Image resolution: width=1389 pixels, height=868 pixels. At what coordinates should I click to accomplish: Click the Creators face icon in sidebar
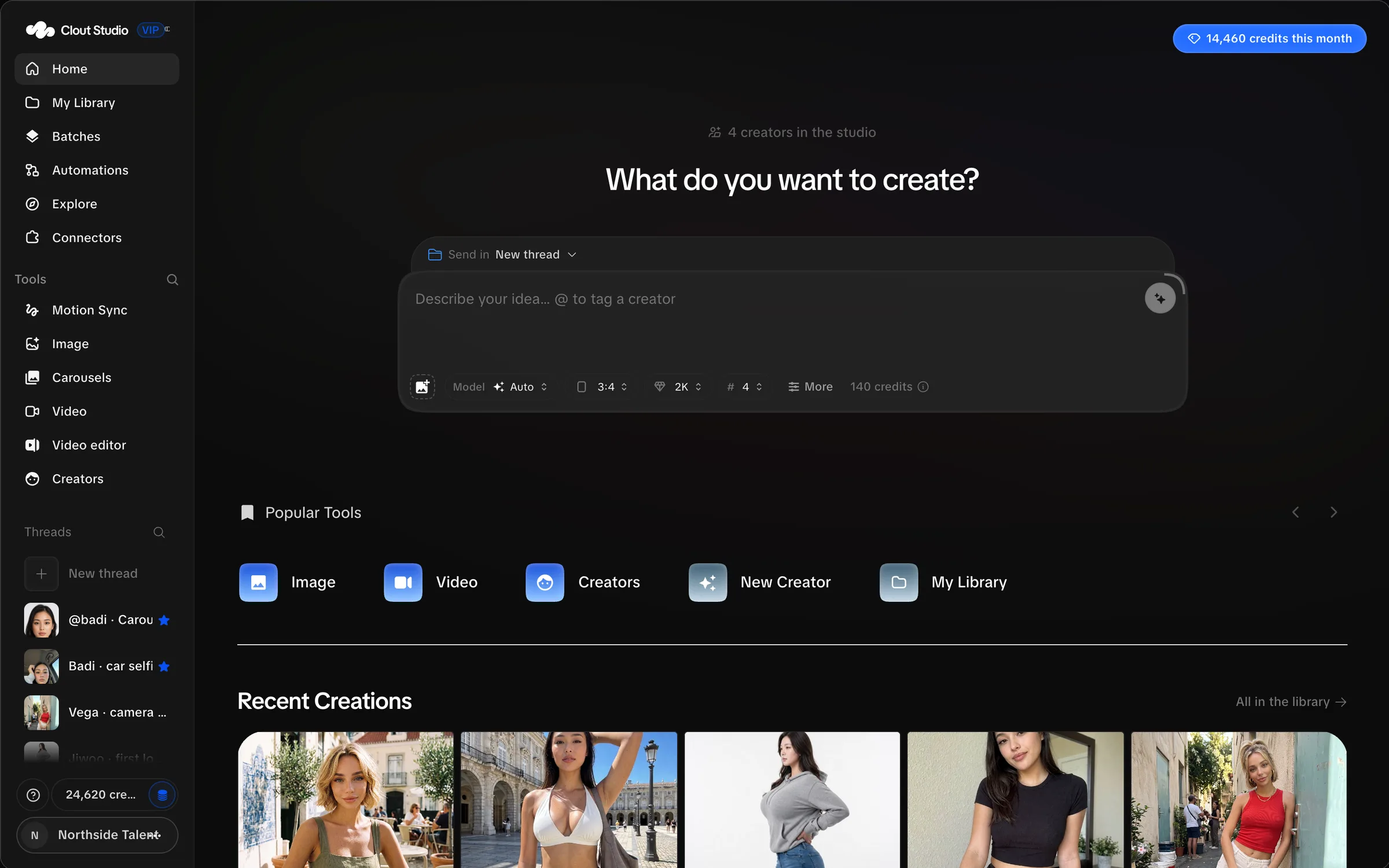(x=32, y=479)
